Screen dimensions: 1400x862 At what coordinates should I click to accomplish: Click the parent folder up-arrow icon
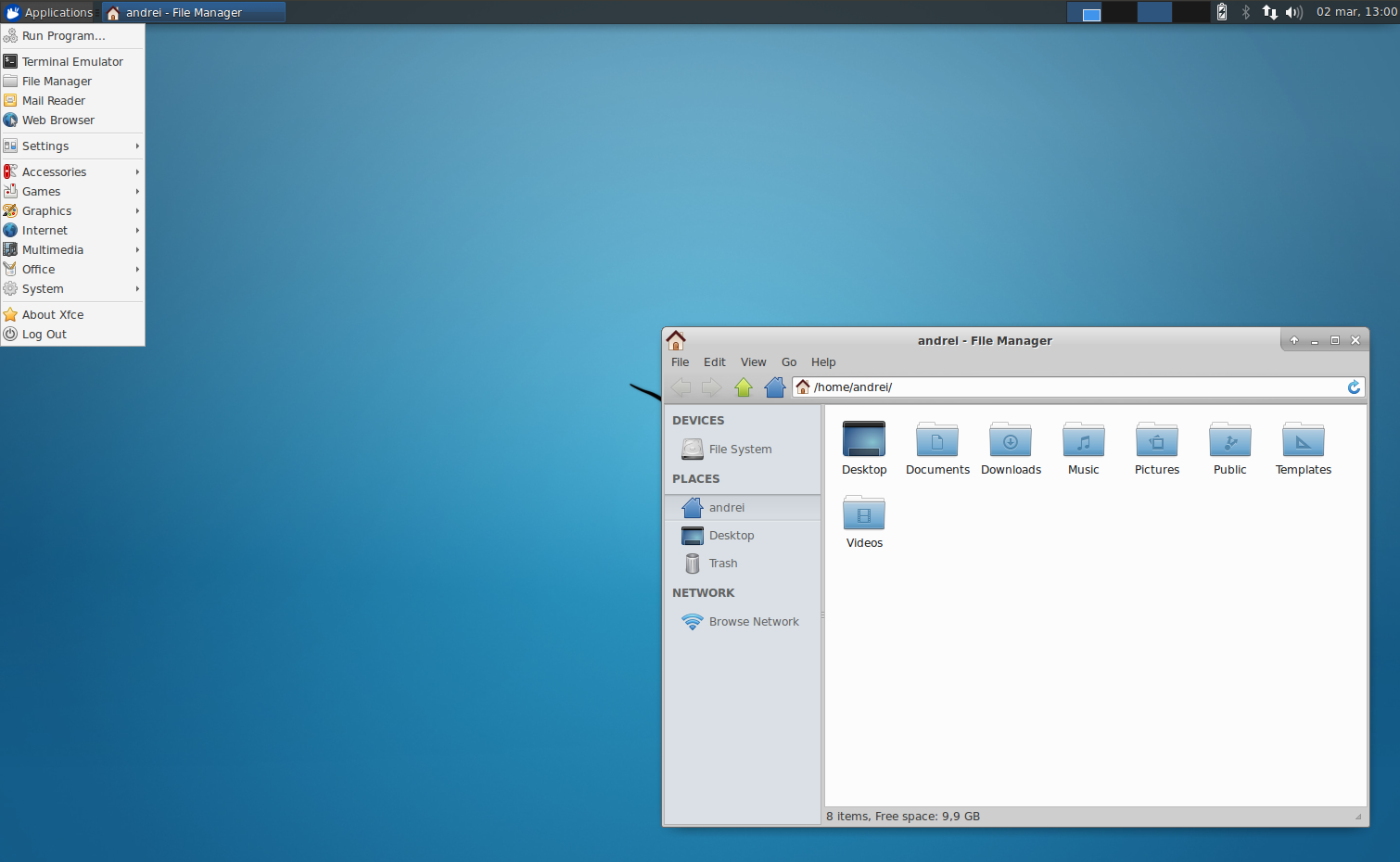(x=744, y=387)
